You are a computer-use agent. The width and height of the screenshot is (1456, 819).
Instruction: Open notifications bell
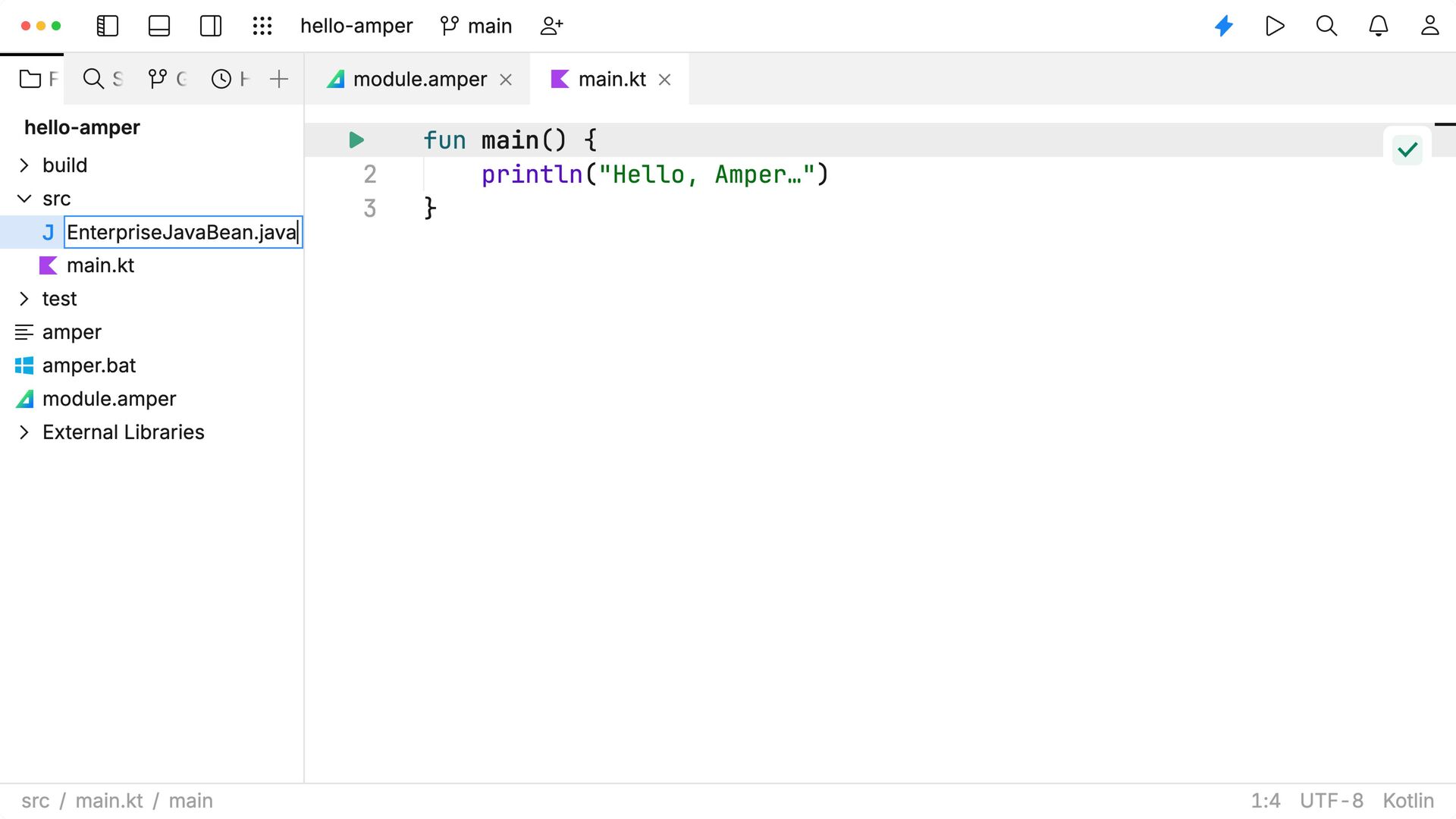click(x=1378, y=26)
